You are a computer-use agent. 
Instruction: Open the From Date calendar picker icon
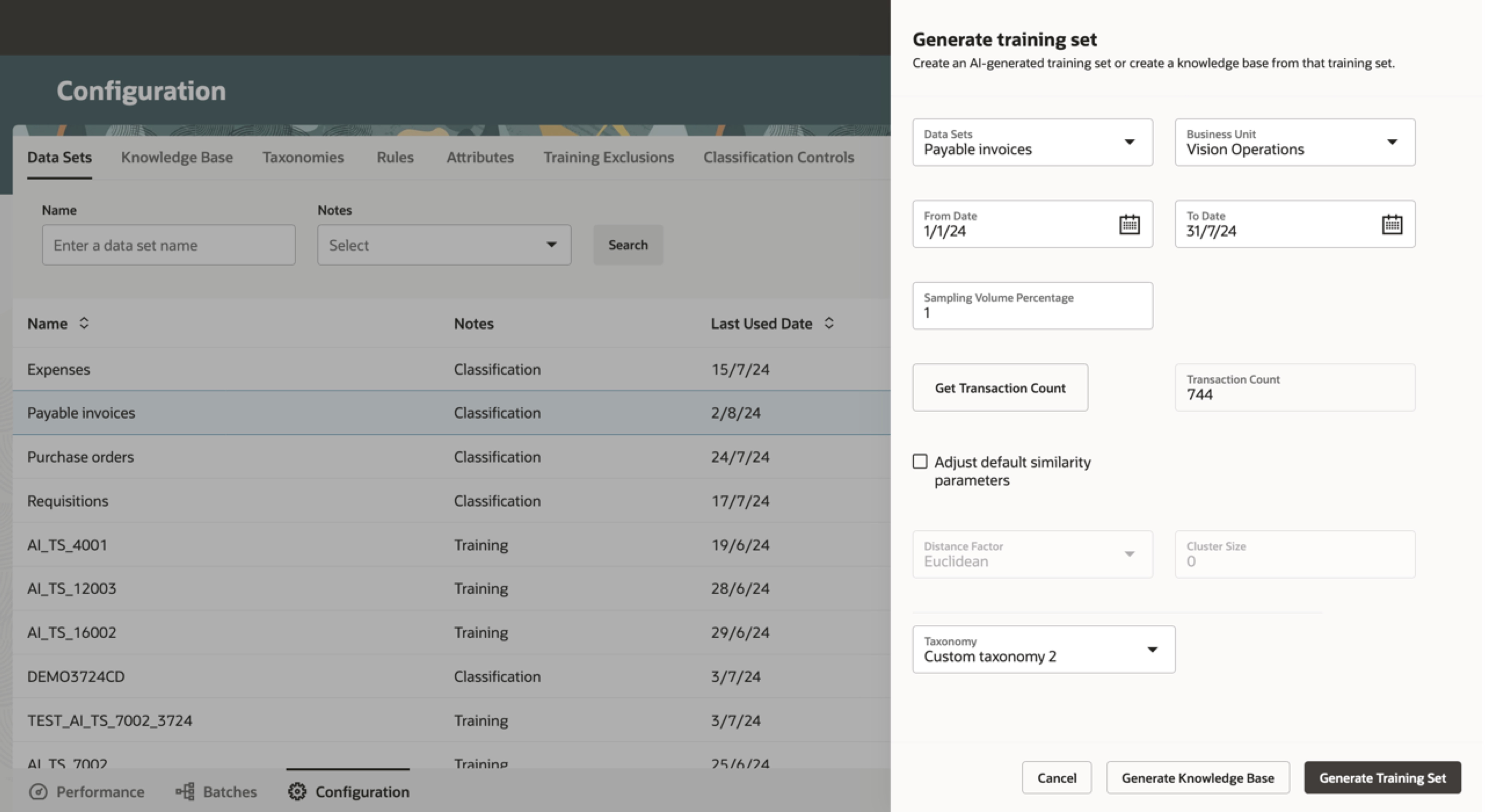coord(1129,224)
